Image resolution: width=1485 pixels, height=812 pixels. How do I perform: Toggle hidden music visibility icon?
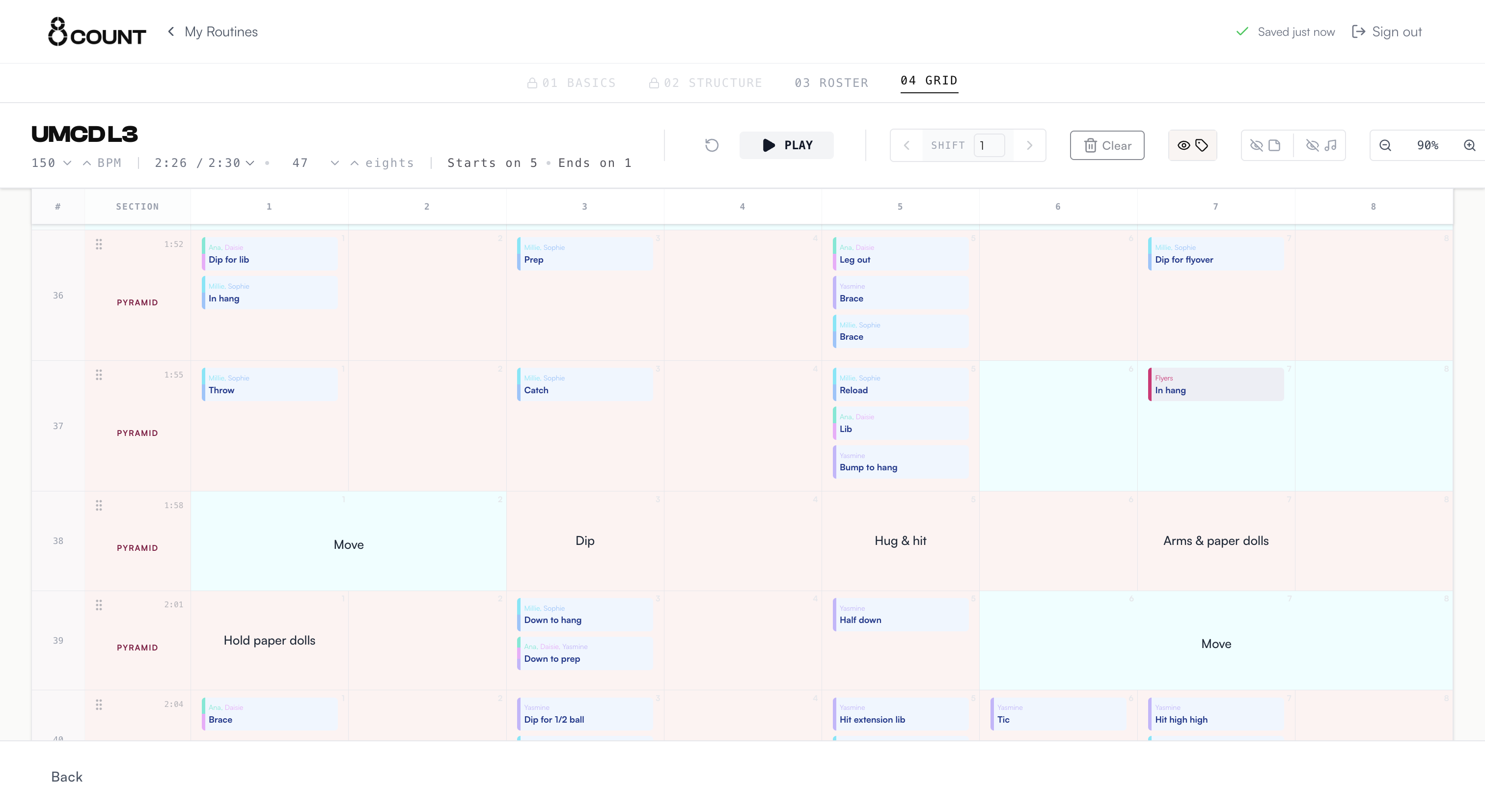pos(1320,145)
